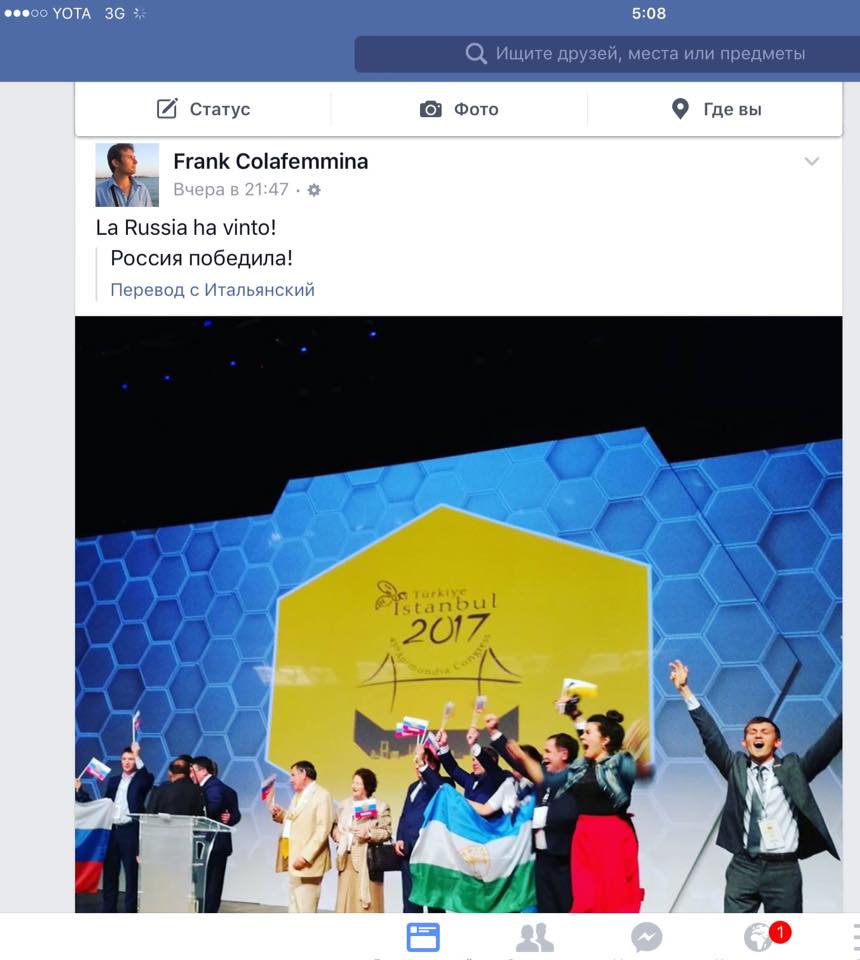Expand the post options chevron
This screenshot has width=860, height=960.
pos(812,162)
